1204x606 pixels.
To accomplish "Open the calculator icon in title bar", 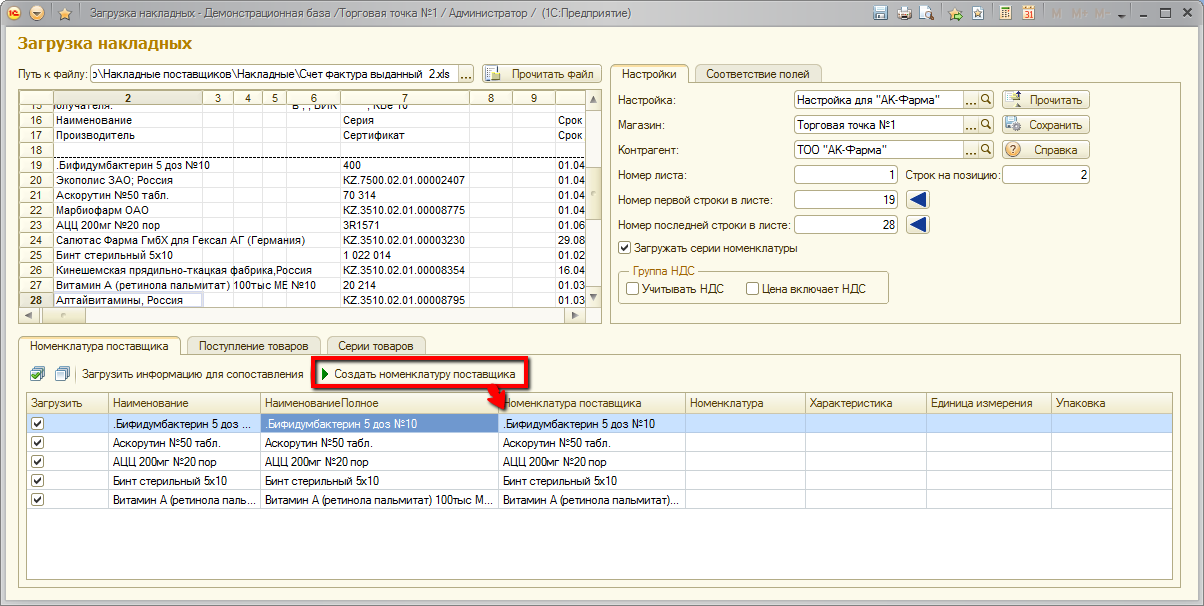I will pos(1003,14).
